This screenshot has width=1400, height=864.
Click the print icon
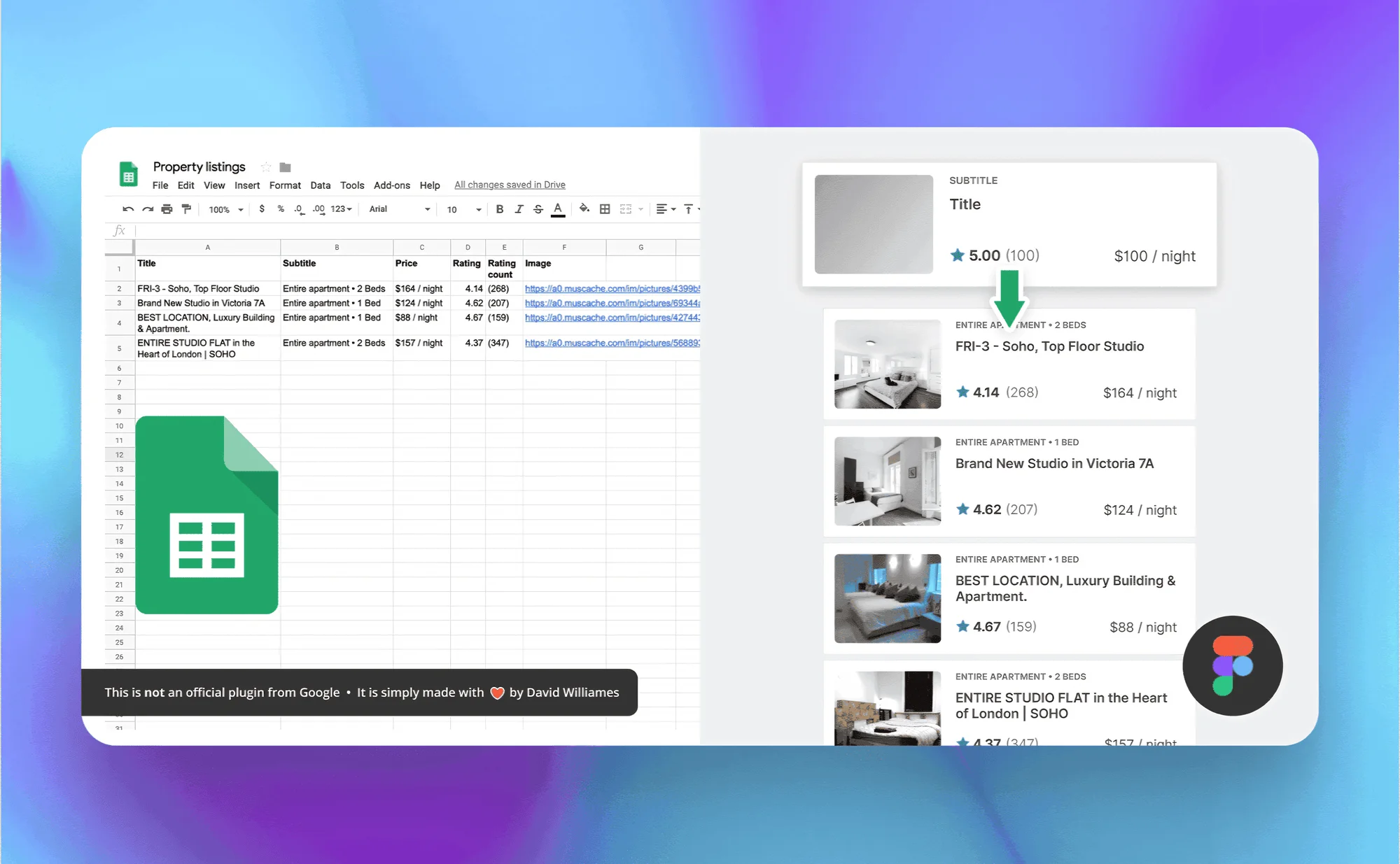point(167,209)
